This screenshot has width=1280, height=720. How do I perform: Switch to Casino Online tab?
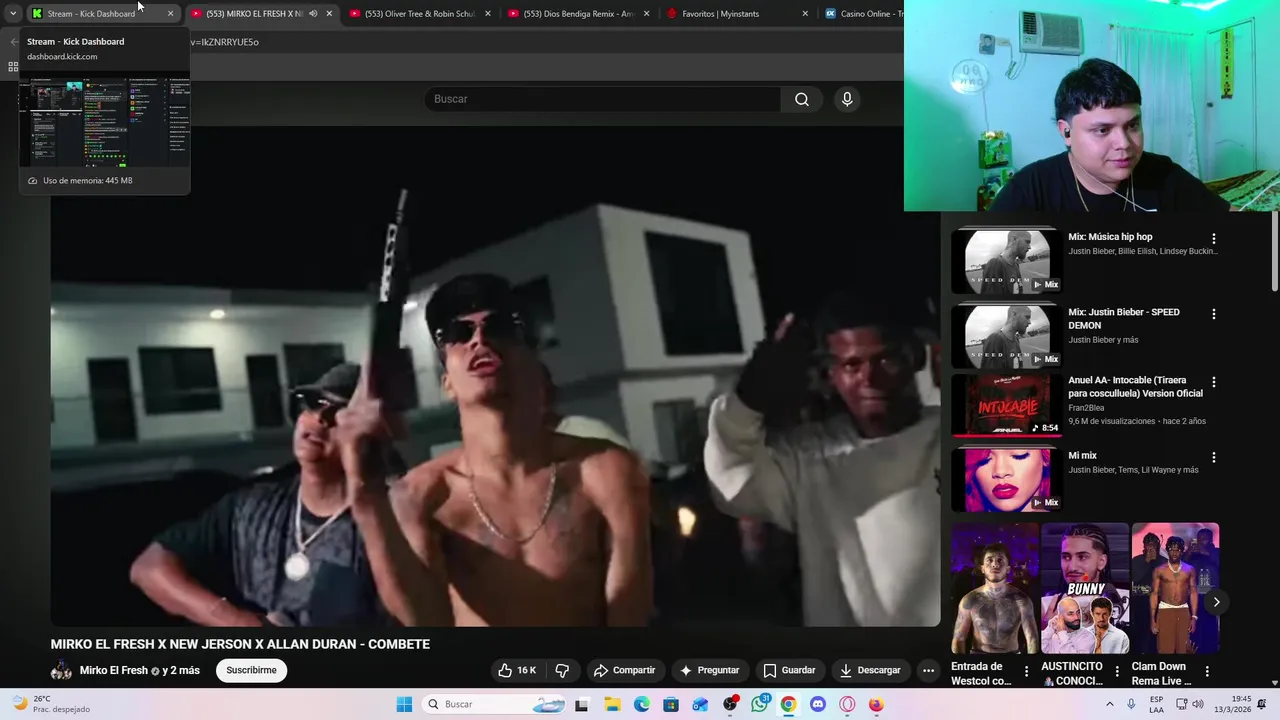862,14
